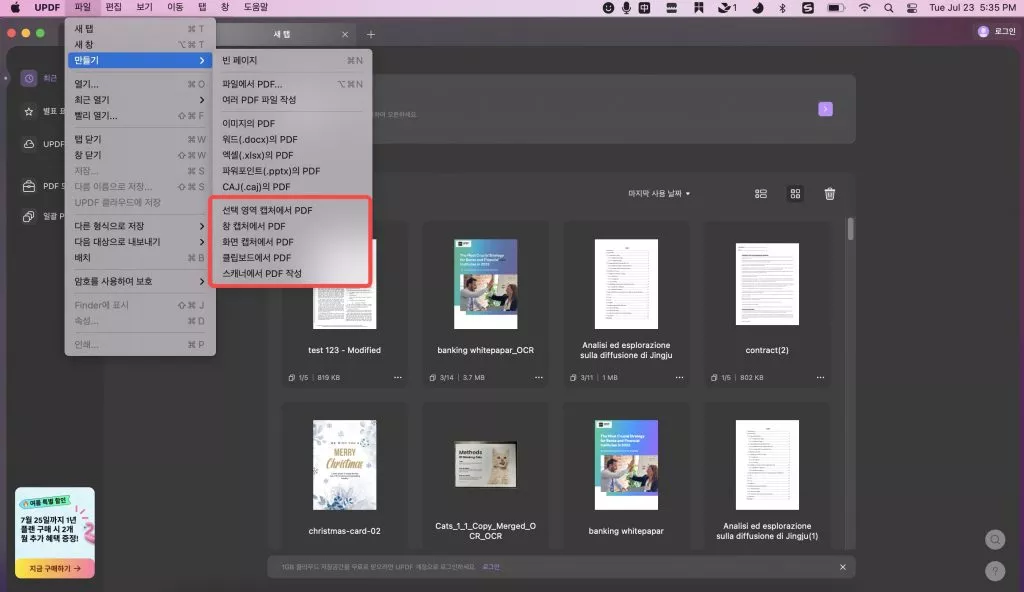This screenshot has height=592, width=1024.
Task: Choose CAJ(.caj)의 PDF option
Action: tap(292, 187)
